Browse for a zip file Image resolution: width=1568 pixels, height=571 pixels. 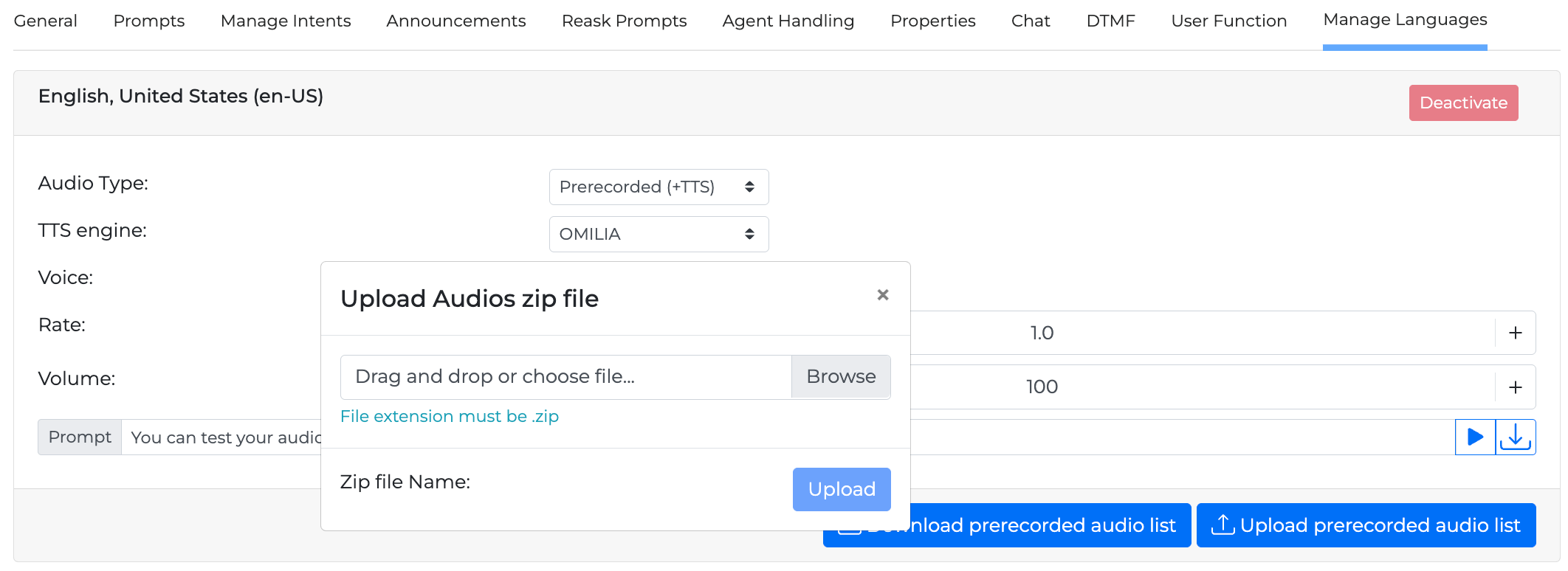pos(841,377)
